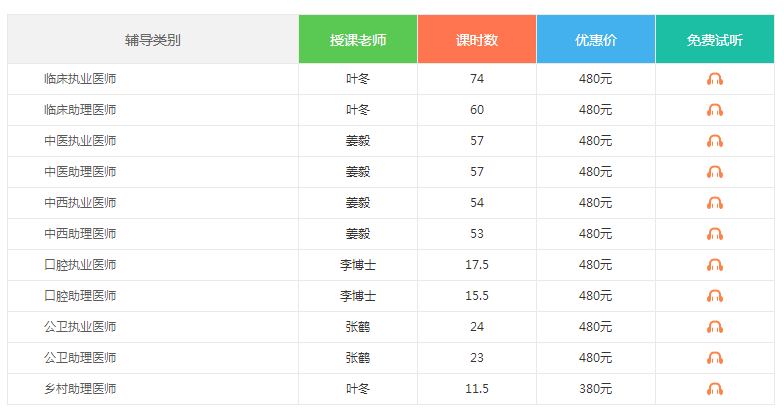This screenshot has width=784, height=415.
Task: Click the 乡村助理医师 course name
Action: 80,389
